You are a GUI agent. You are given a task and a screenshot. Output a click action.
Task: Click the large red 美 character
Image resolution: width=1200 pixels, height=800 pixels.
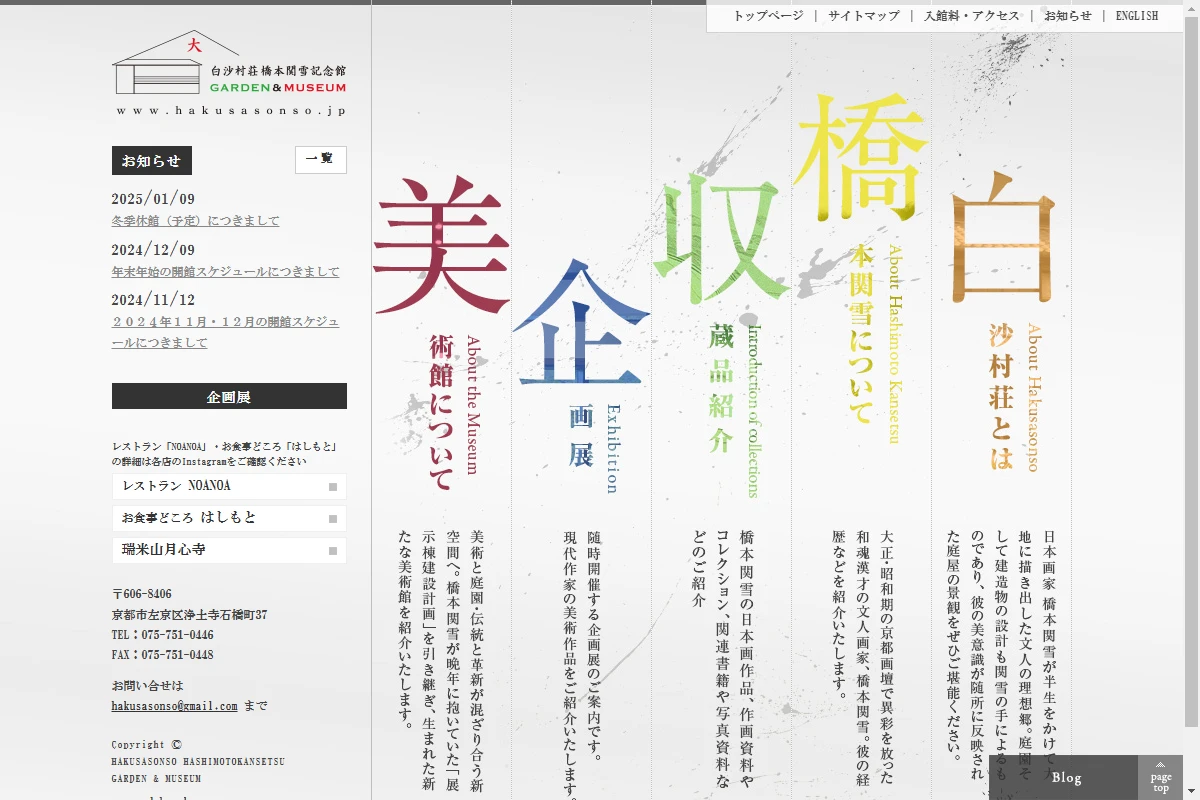coord(441,246)
